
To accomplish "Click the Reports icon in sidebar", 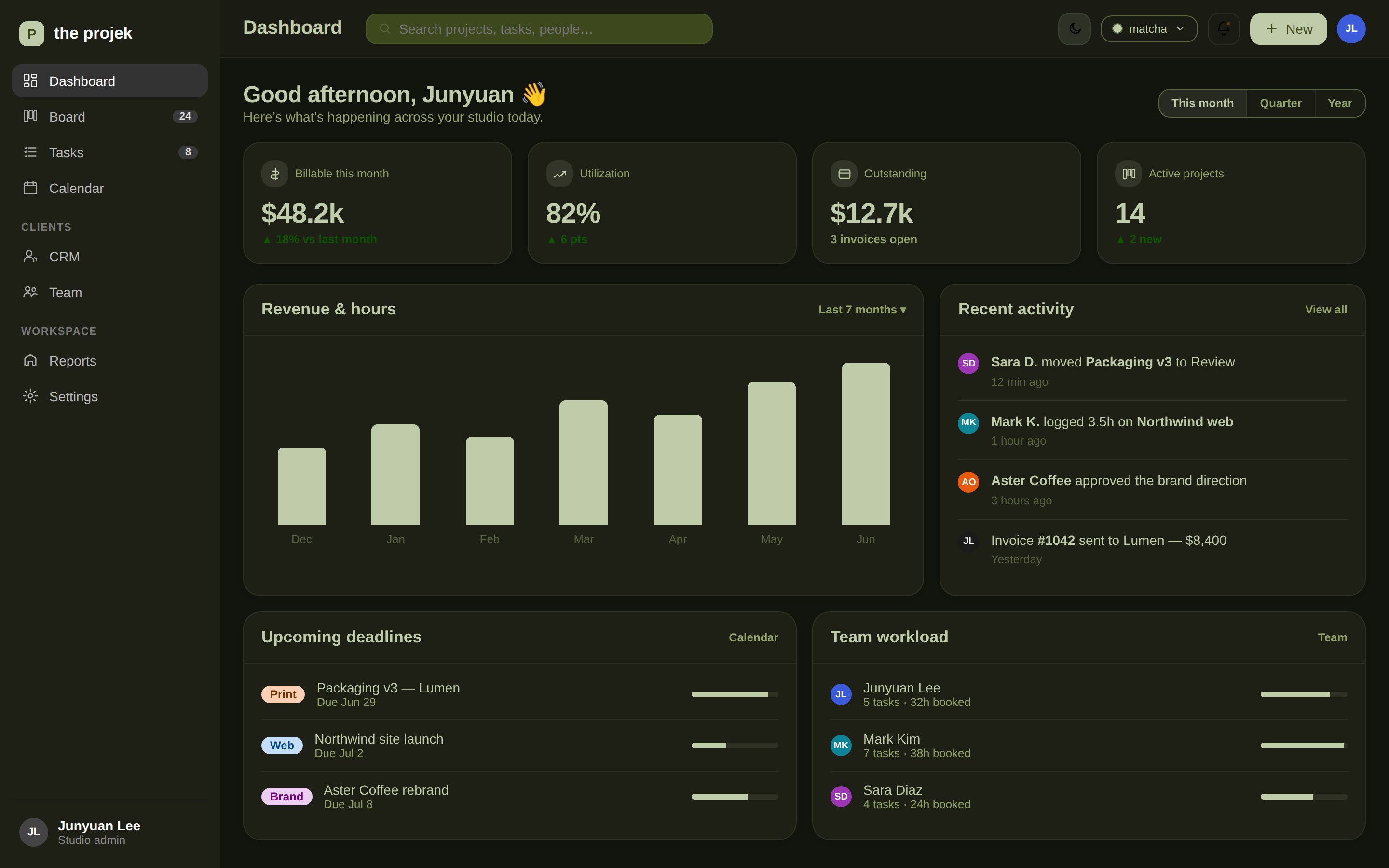I will (30, 361).
